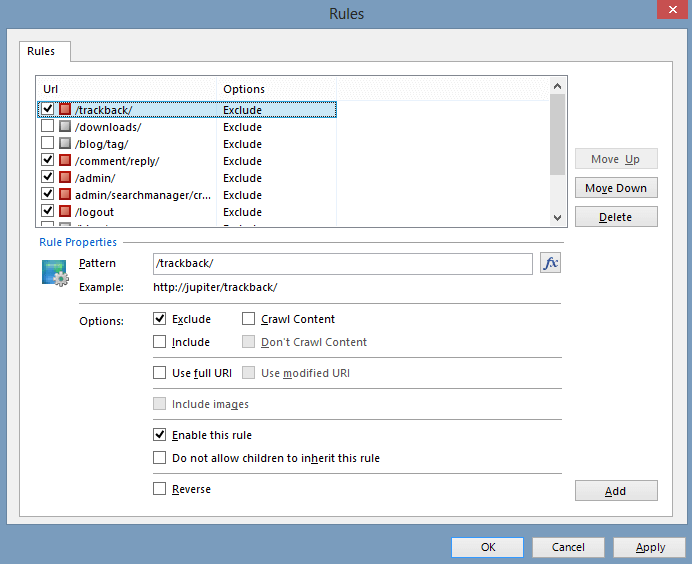Select the /comment/reply/ rule row
The image size is (692, 564).
tap(187, 161)
